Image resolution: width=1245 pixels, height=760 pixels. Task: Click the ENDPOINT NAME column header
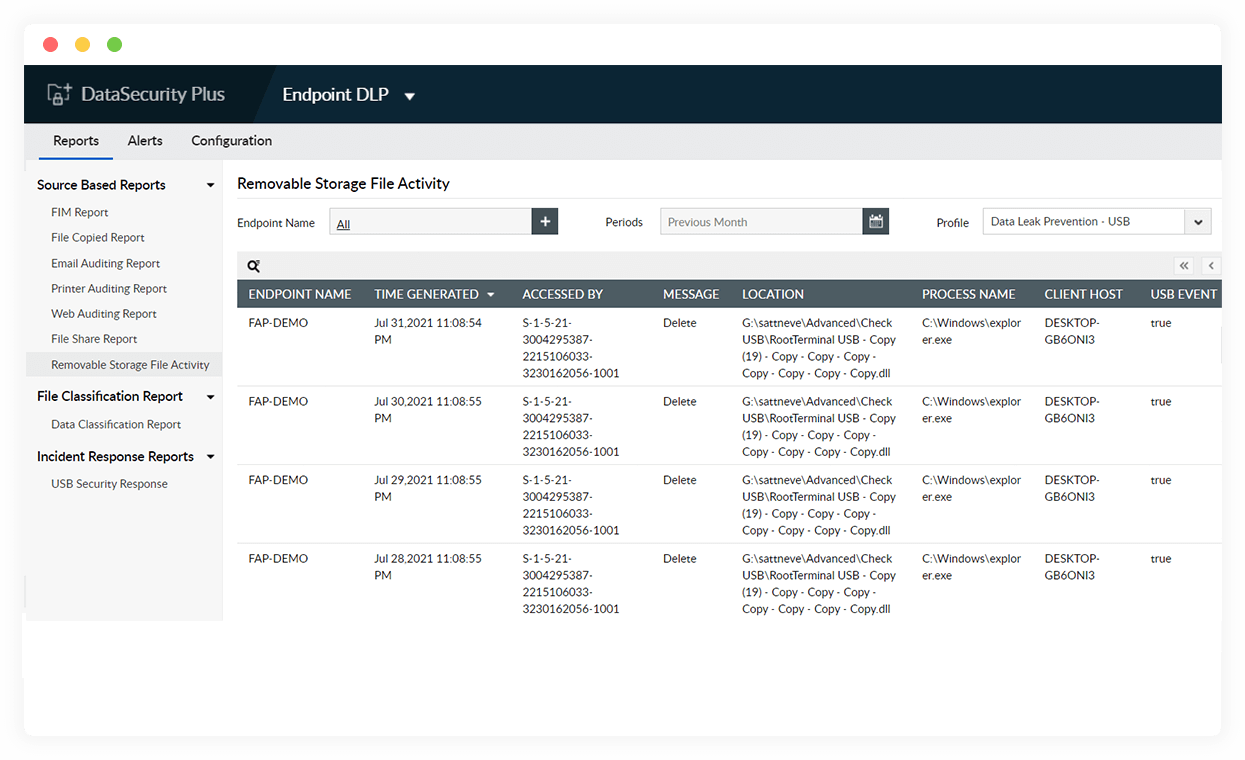300,294
